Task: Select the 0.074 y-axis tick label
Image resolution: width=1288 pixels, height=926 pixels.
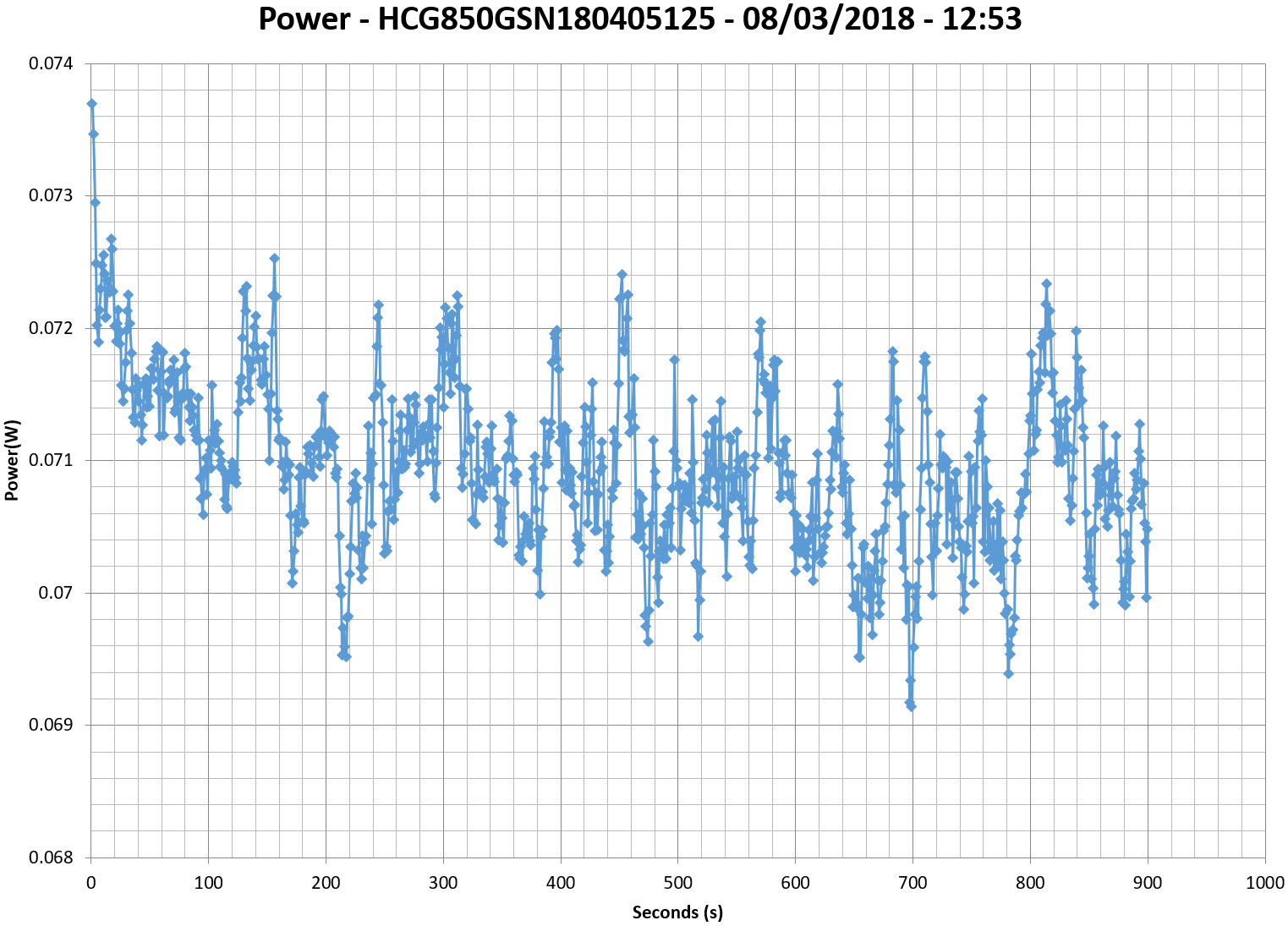Action: [x=51, y=64]
